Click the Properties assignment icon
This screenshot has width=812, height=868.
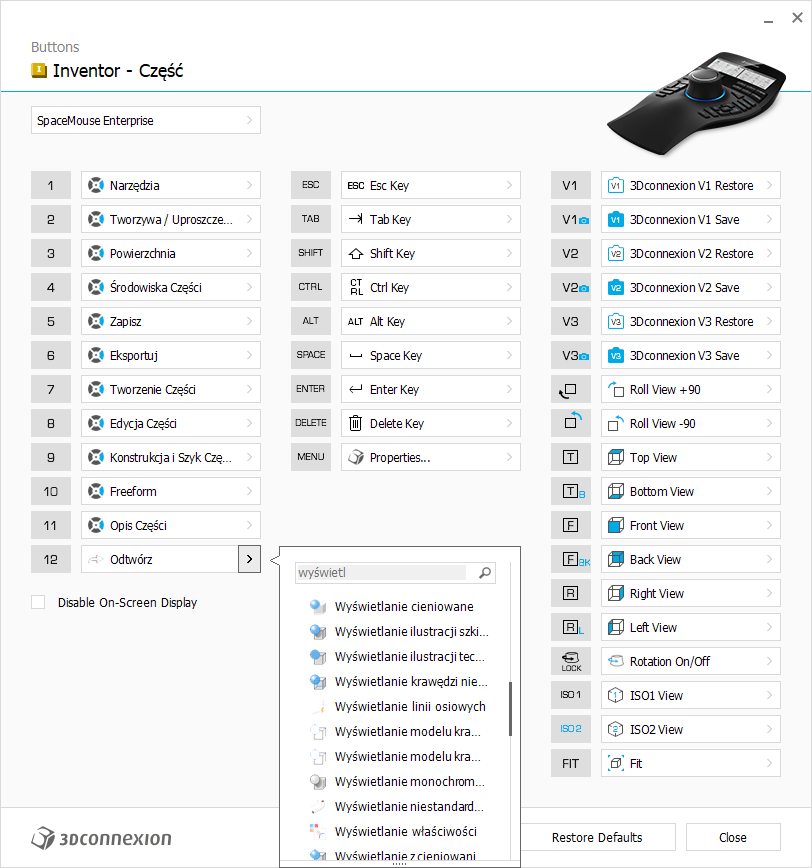(357, 457)
